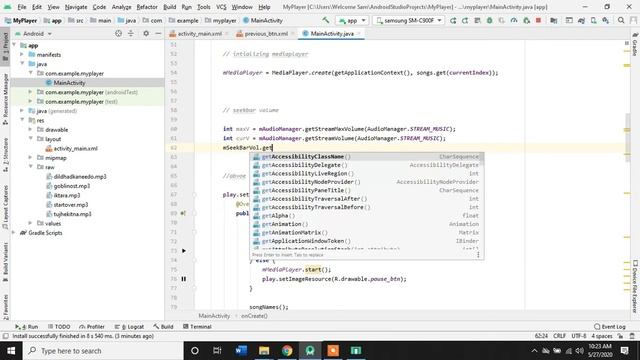Screen dimensions: 640x360
Task: Open the Profiler tool window
Action: (92, 327)
